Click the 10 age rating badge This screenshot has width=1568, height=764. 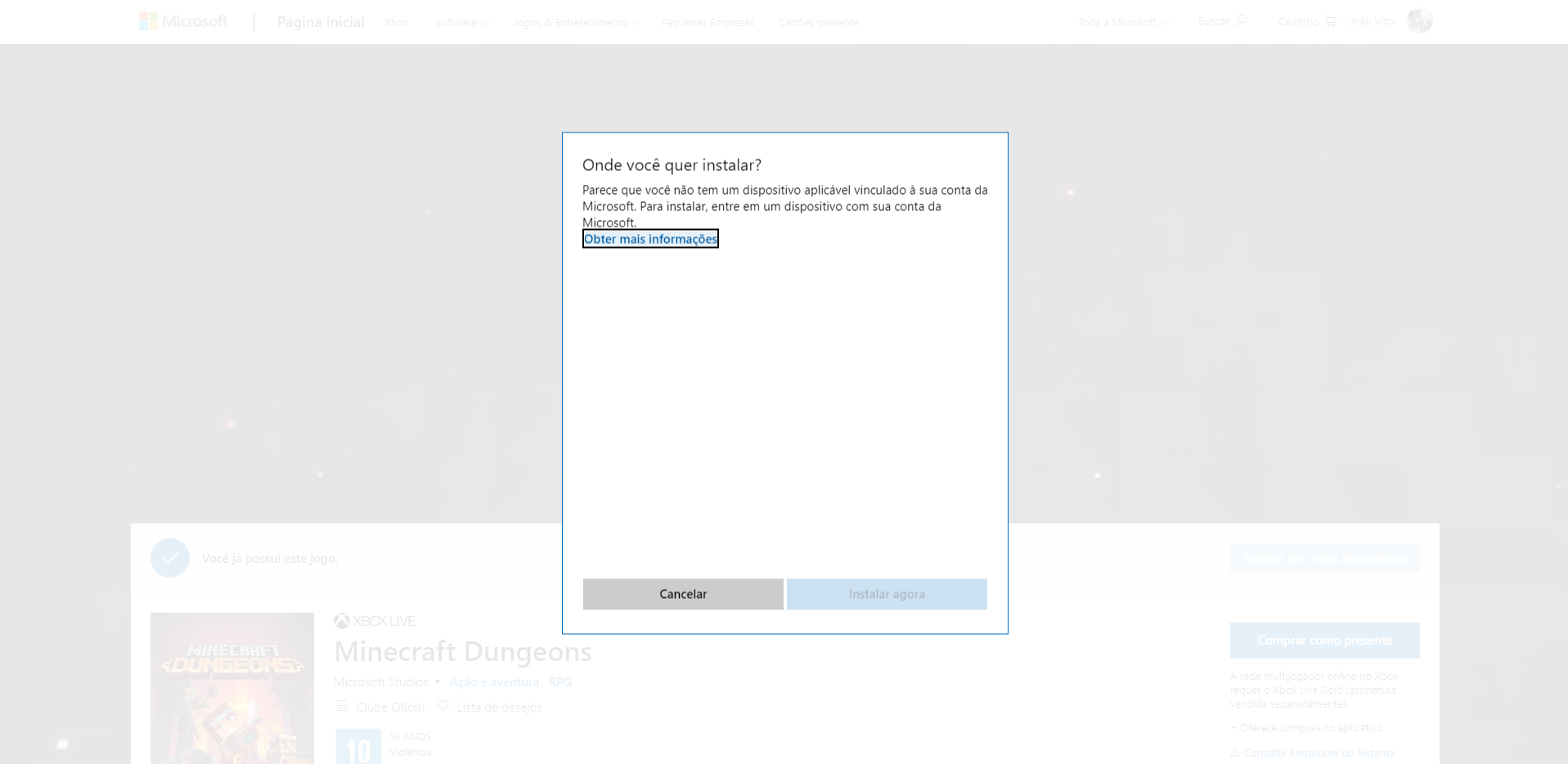[x=358, y=746]
